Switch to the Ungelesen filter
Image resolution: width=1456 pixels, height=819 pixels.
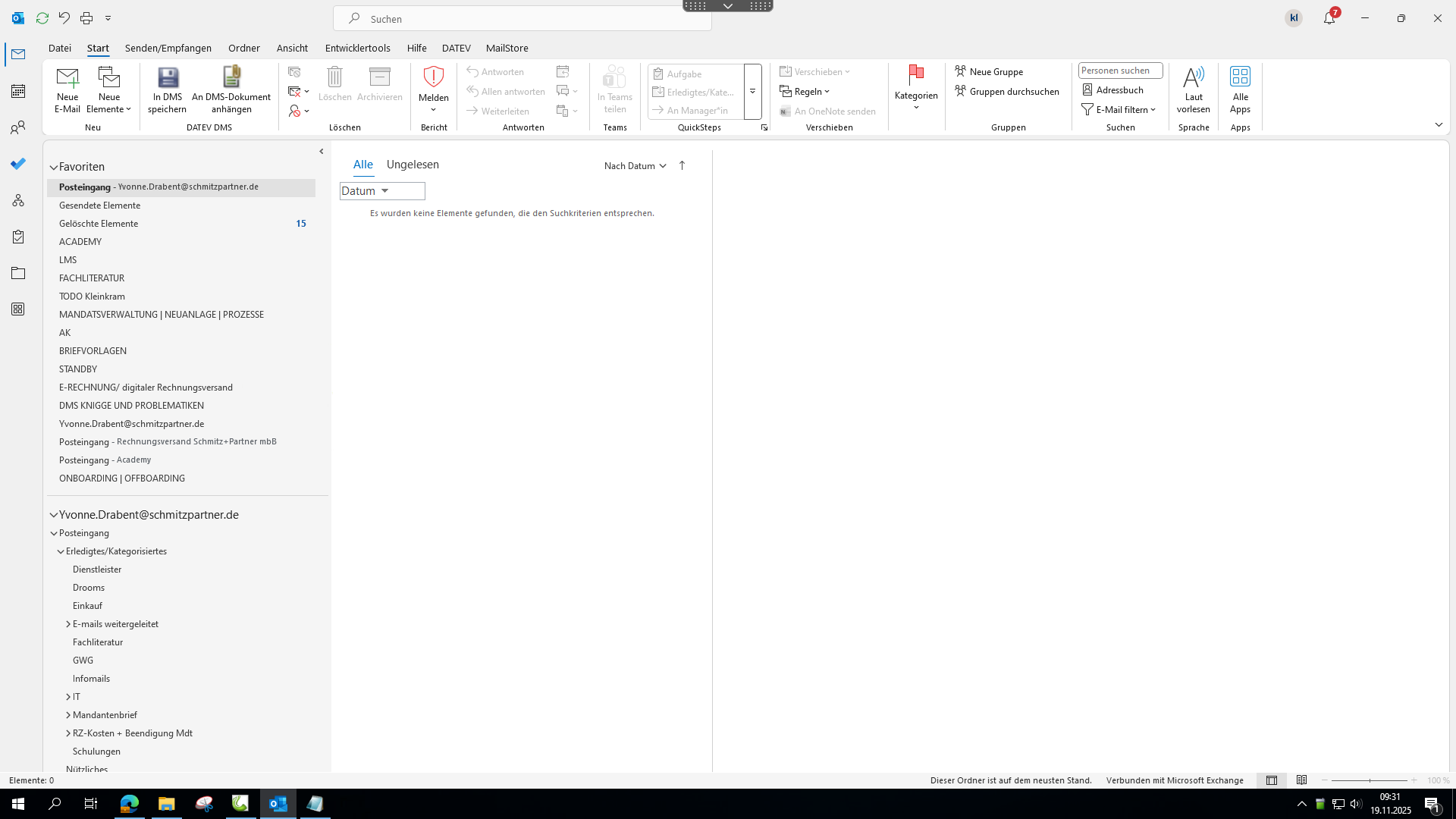(413, 165)
